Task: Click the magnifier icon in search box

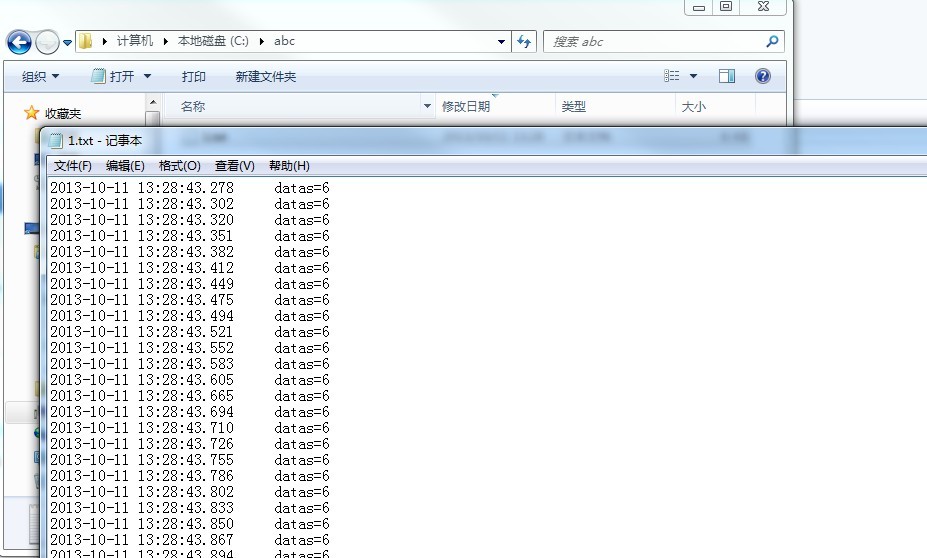Action: click(771, 42)
